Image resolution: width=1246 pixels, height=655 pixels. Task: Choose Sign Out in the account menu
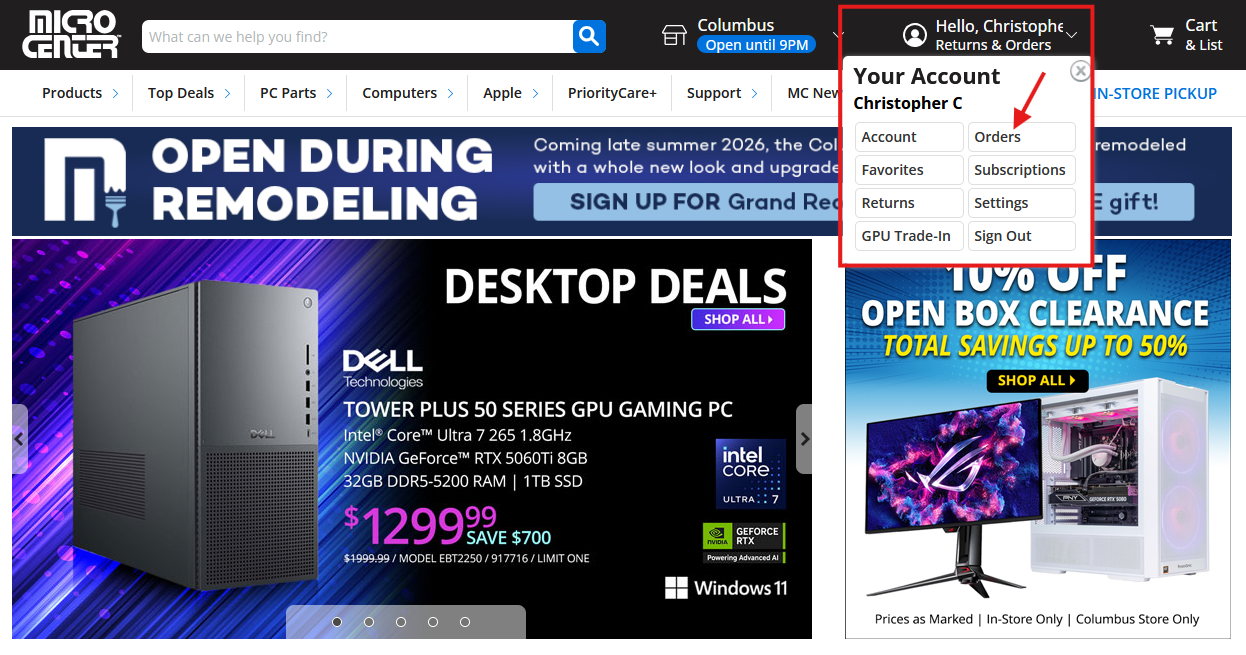[1021, 236]
